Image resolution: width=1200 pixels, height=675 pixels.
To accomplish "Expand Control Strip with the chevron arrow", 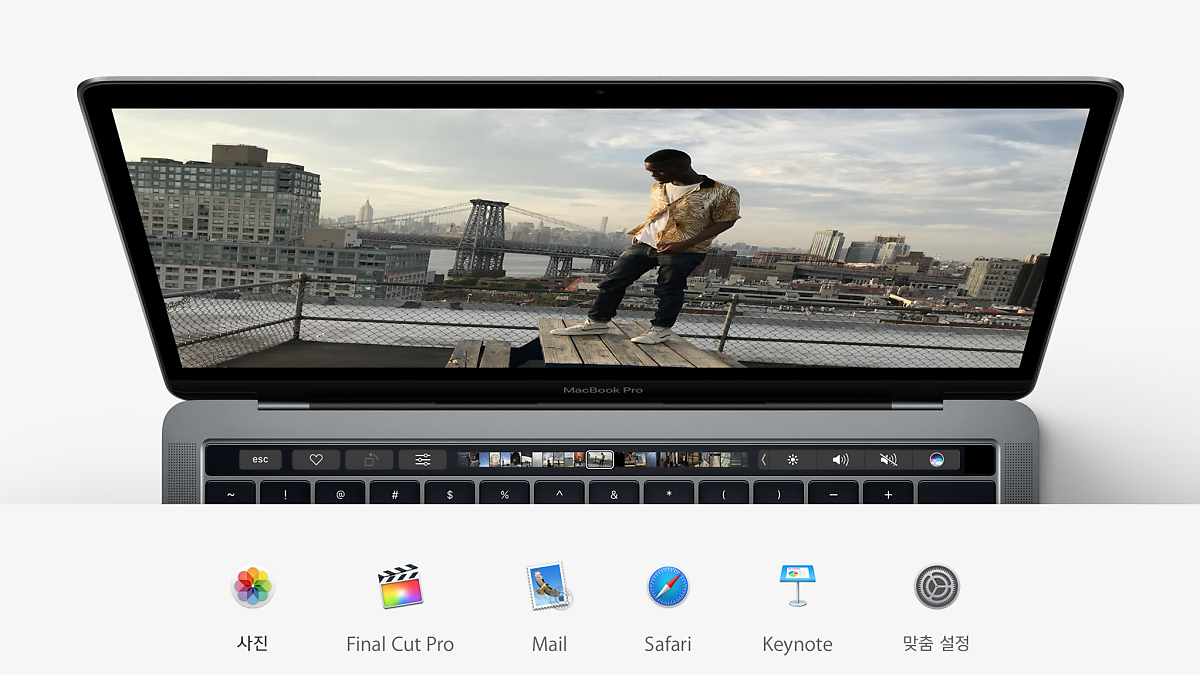I will click(x=764, y=460).
